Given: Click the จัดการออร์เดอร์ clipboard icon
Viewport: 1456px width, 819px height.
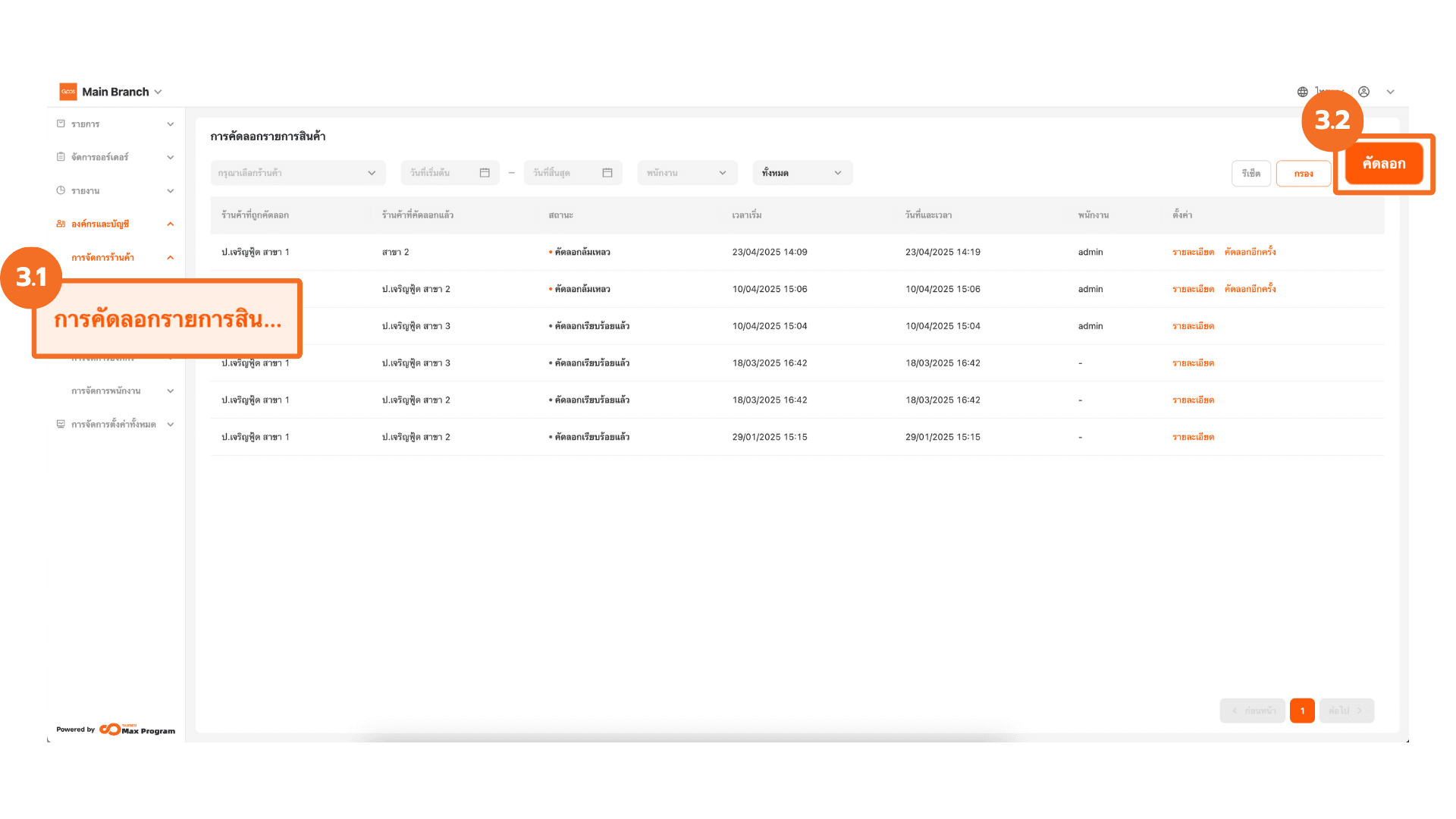Looking at the screenshot, I should pyautogui.click(x=61, y=157).
